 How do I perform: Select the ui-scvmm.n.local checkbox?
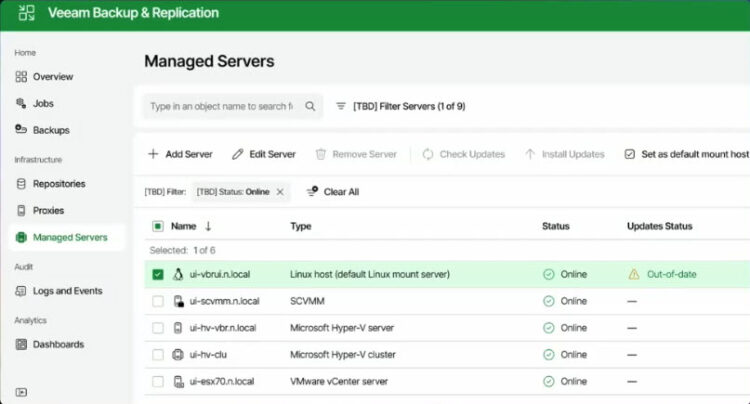(x=158, y=301)
